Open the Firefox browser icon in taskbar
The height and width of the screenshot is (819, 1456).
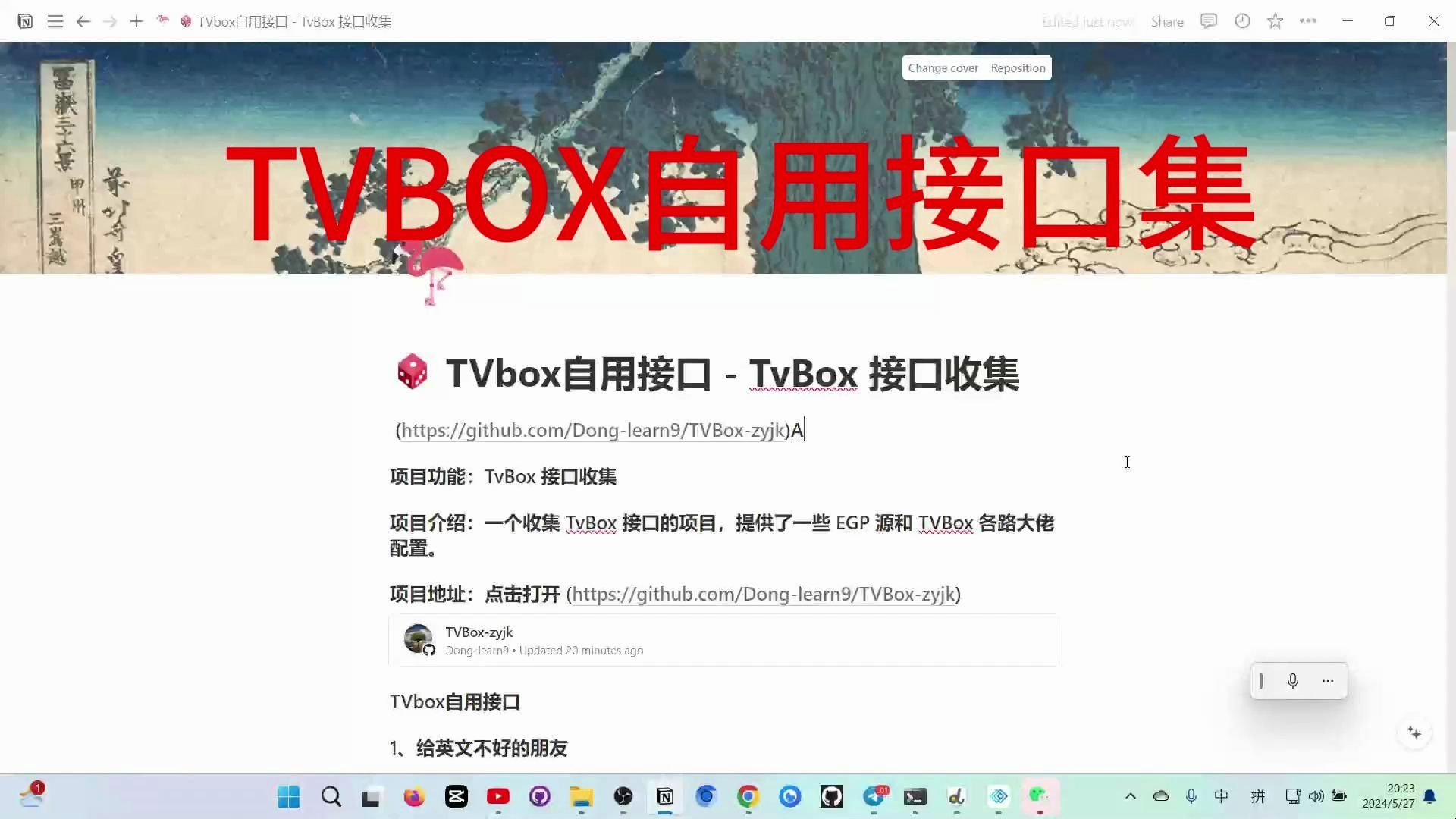(x=414, y=796)
